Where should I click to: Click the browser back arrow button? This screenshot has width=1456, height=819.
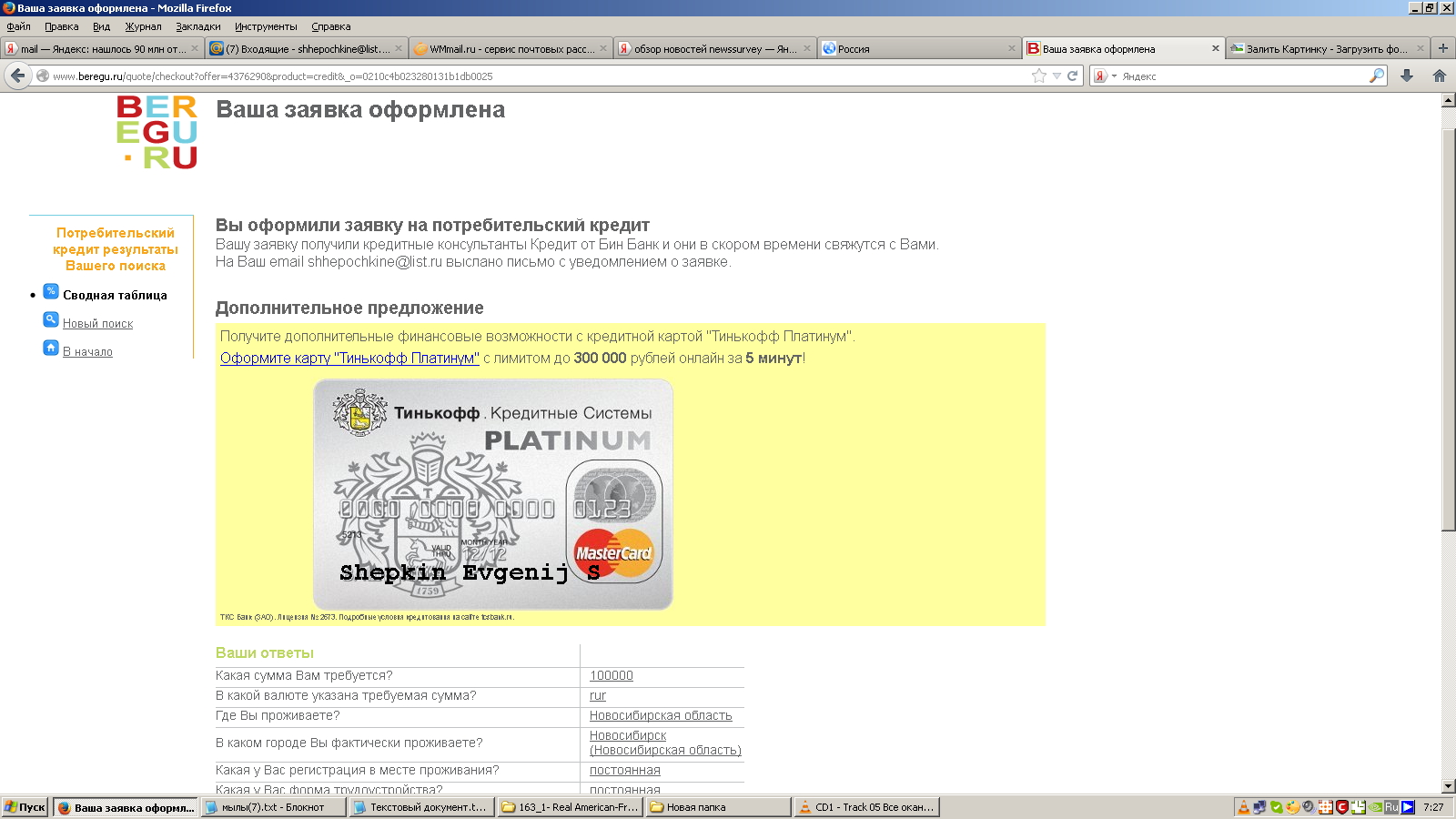18,76
